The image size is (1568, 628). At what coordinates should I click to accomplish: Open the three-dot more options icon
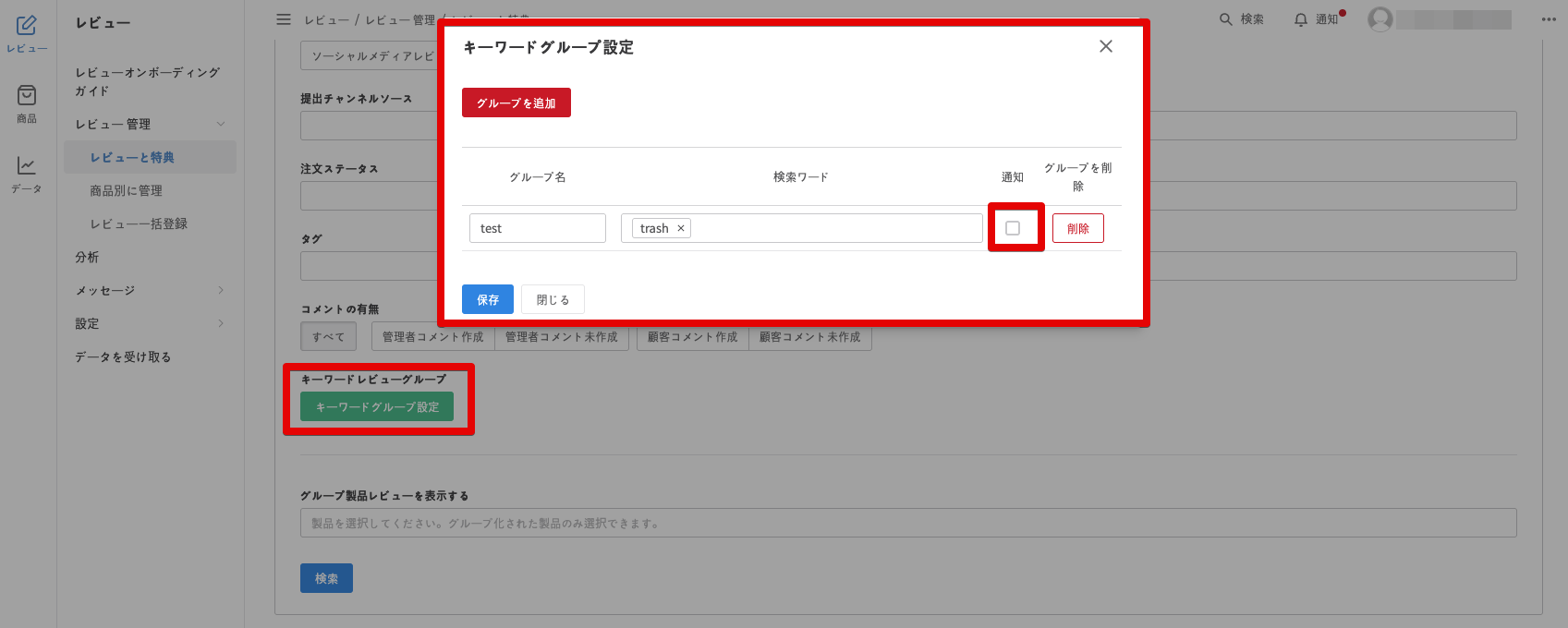(1549, 19)
